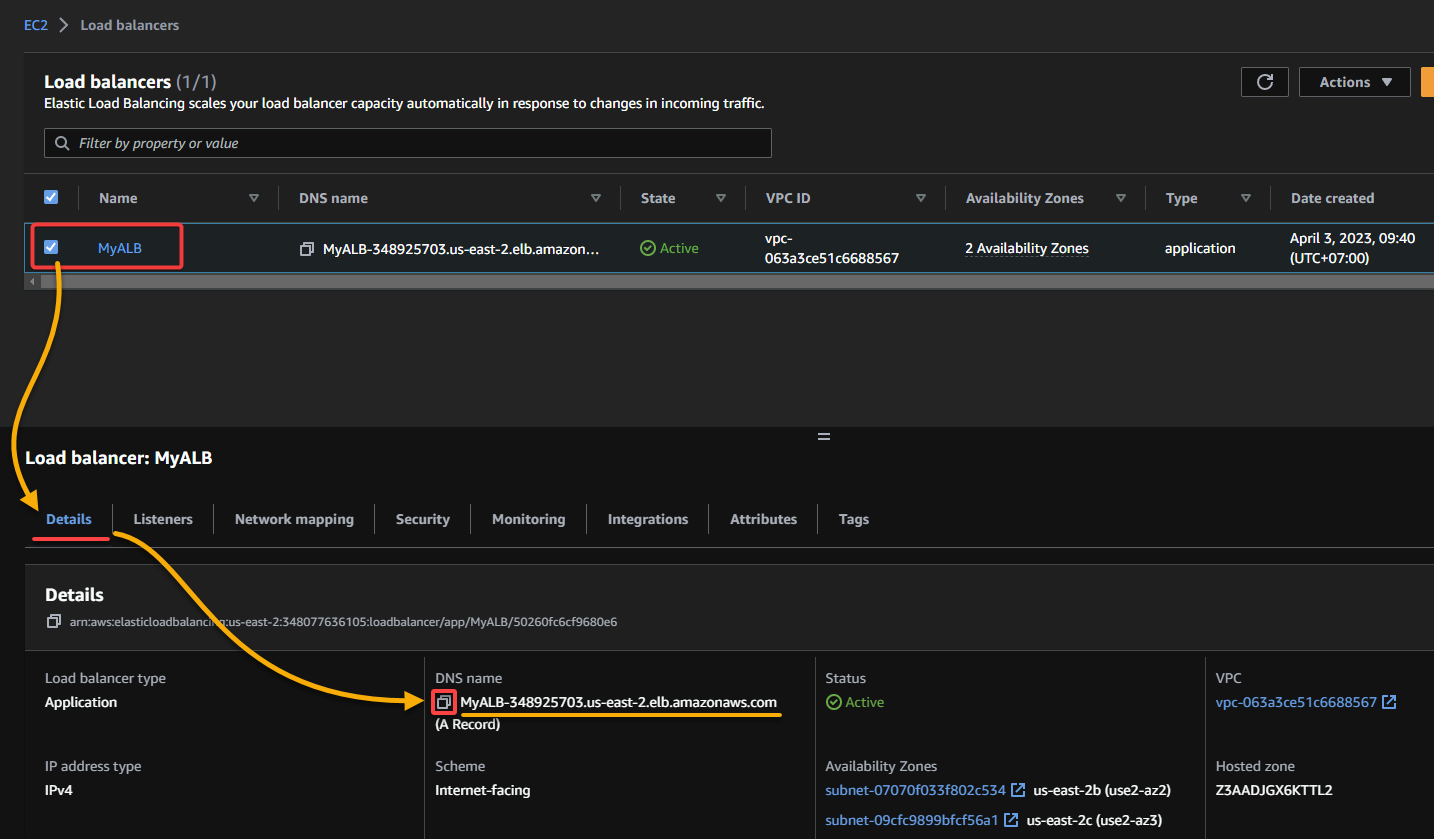Screen dimensions: 1434x839
Task: Click the panel resize handle above Load balancer: MyALB
Action: pos(824,437)
